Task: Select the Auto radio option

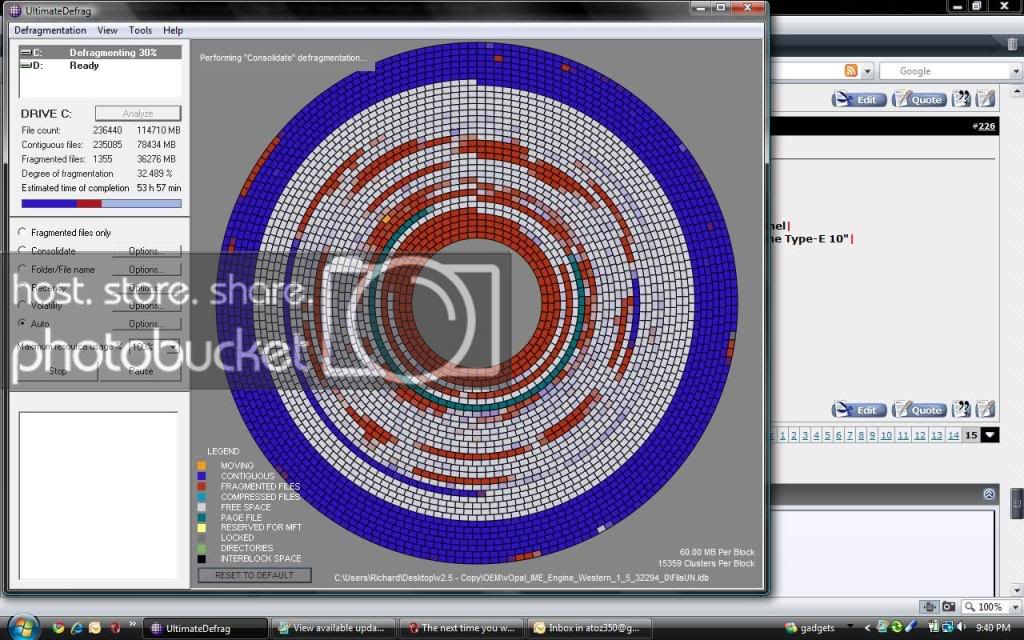Action: point(22,323)
